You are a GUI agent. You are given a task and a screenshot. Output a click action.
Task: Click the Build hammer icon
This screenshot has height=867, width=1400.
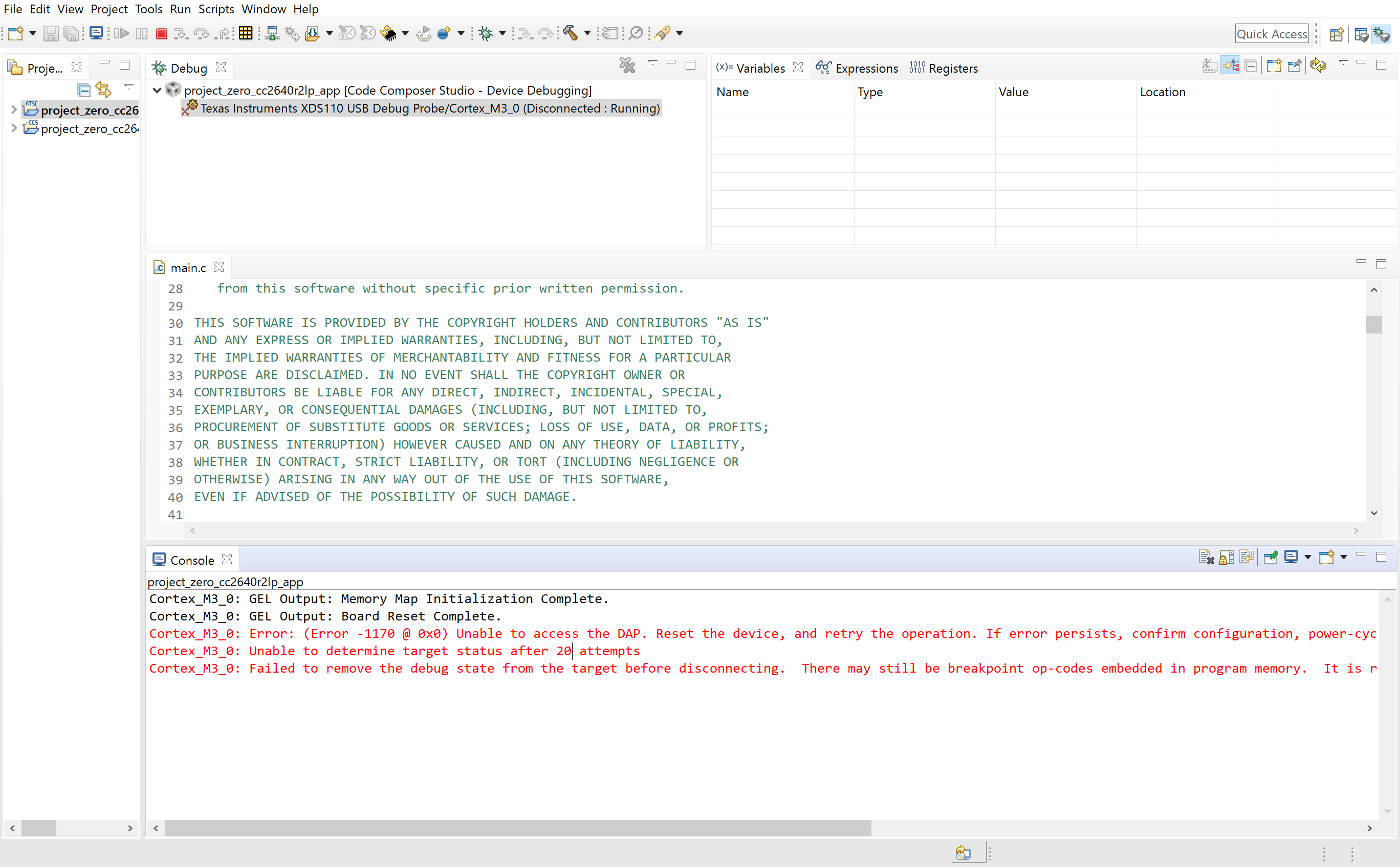pyautogui.click(x=570, y=33)
